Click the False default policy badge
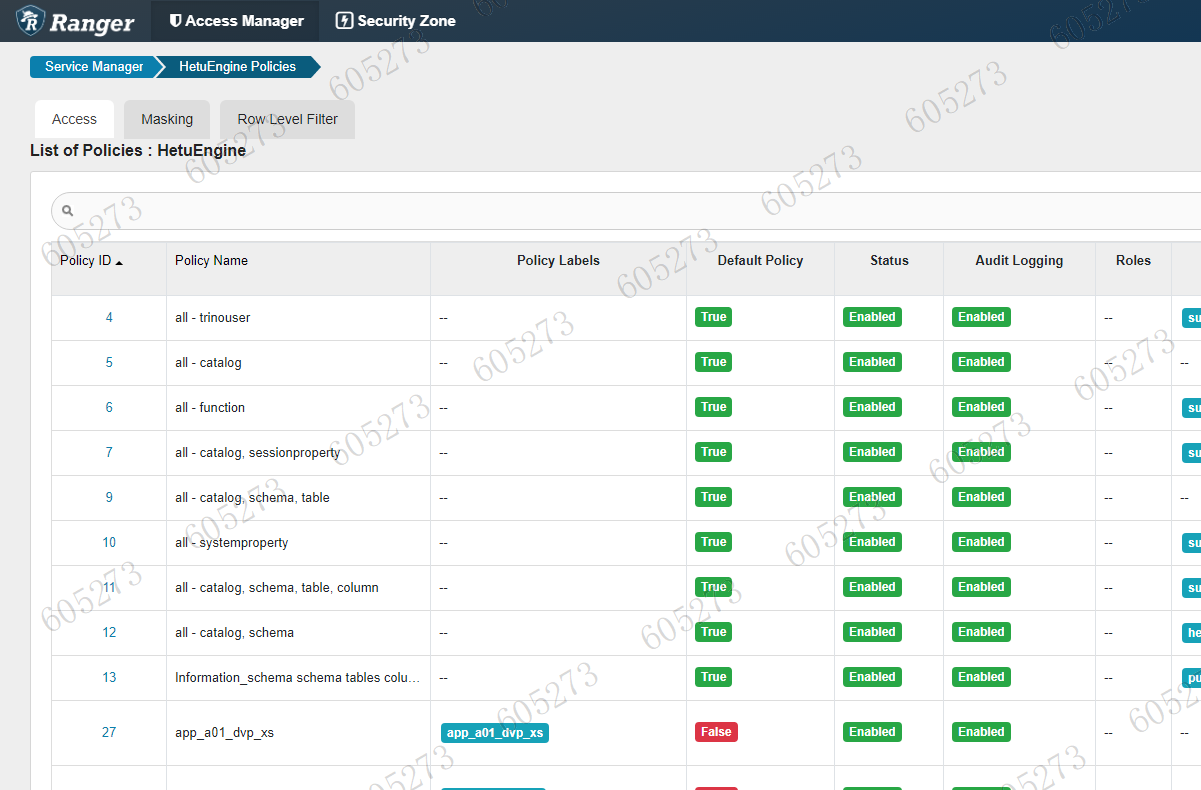 tap(716, 732)
